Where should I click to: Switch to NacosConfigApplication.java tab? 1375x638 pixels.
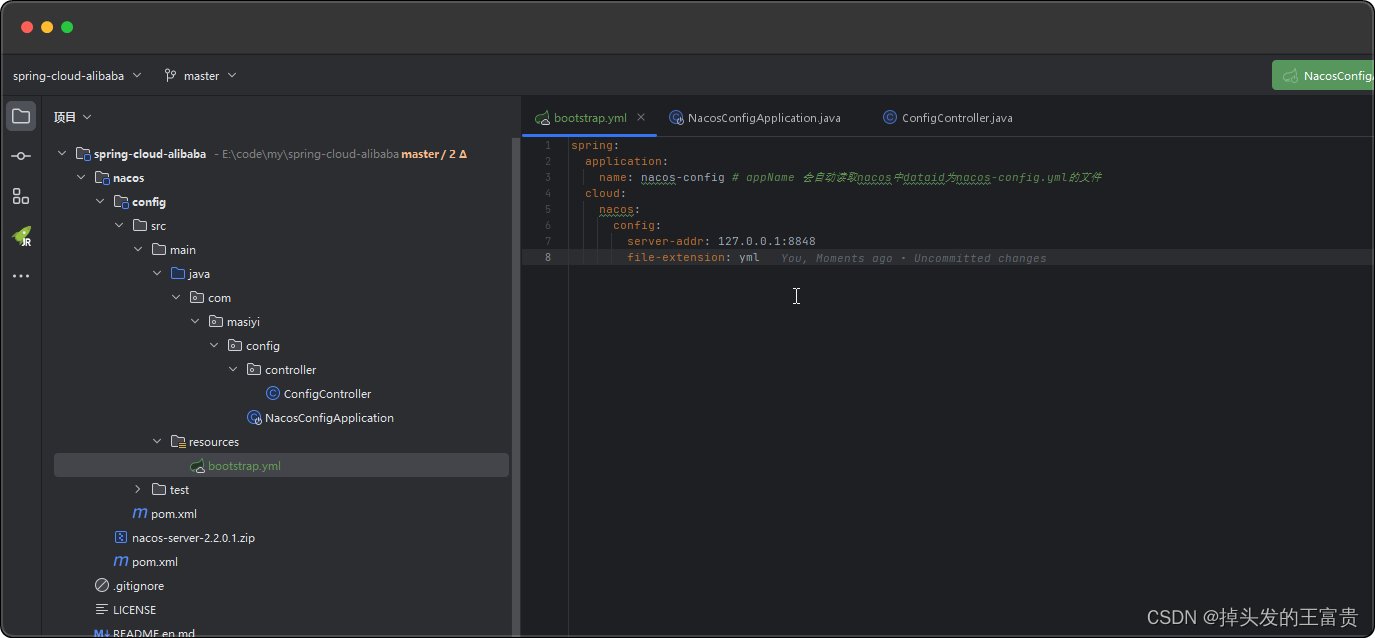coord(755,117)
